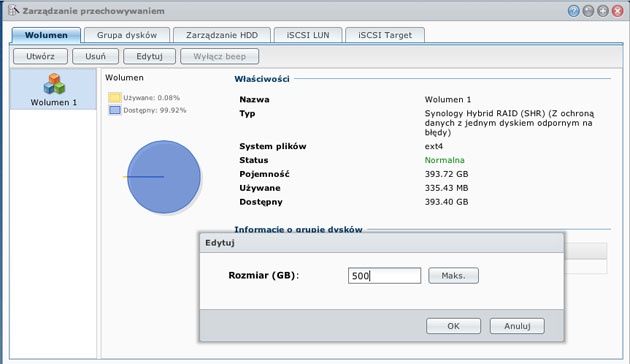Click the Wolumen chart panel heading

coord(124,78)
